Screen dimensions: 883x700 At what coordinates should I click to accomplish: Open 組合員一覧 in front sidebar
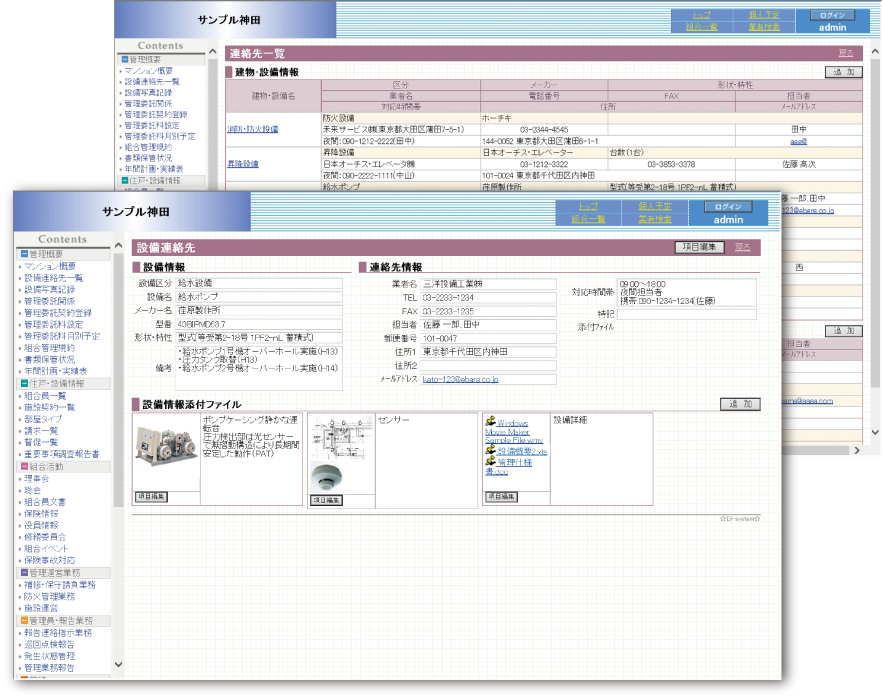click(x=45, y=396)
